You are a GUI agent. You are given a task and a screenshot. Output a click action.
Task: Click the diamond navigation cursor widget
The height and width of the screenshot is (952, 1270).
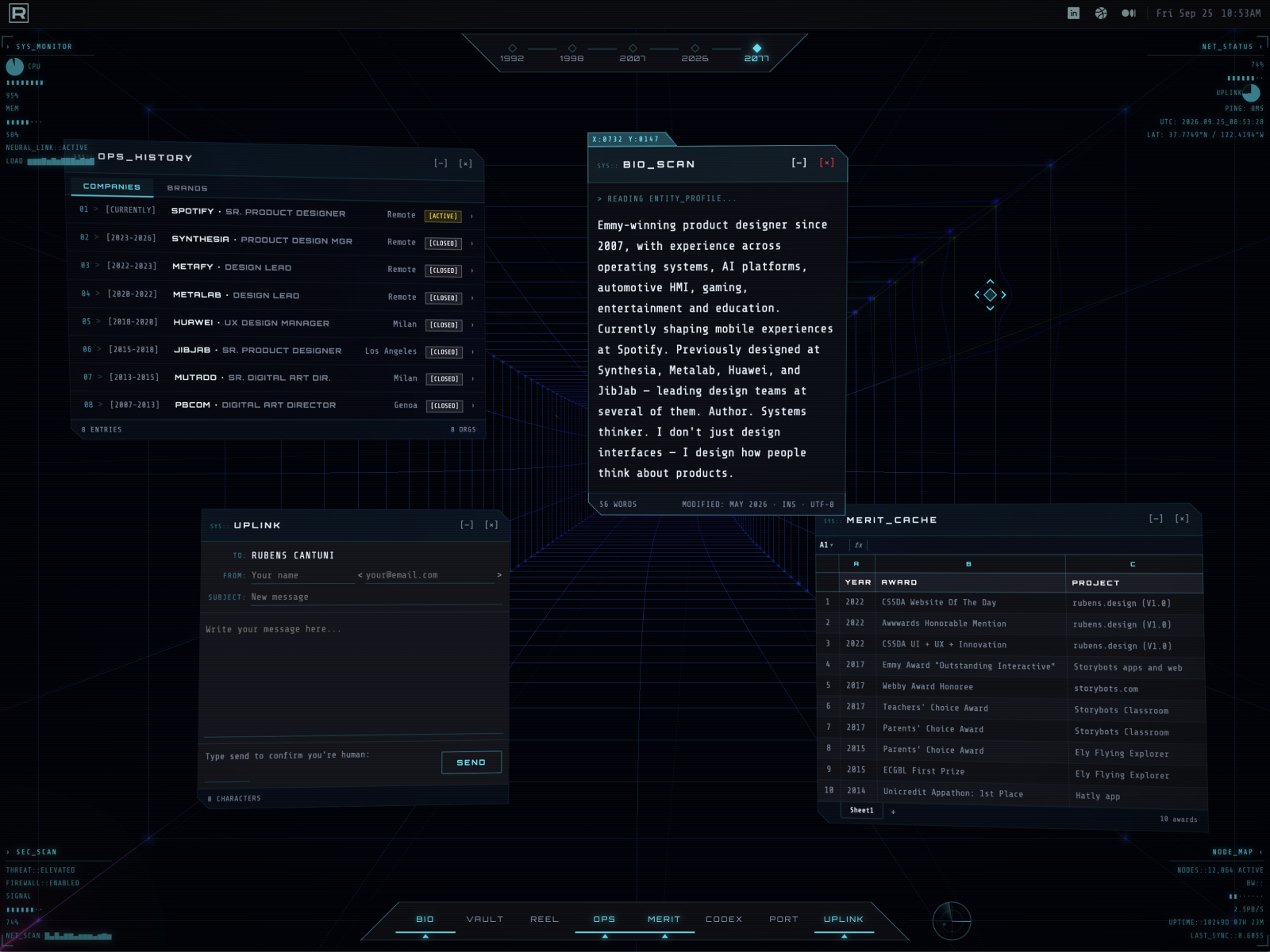point(990,294)
